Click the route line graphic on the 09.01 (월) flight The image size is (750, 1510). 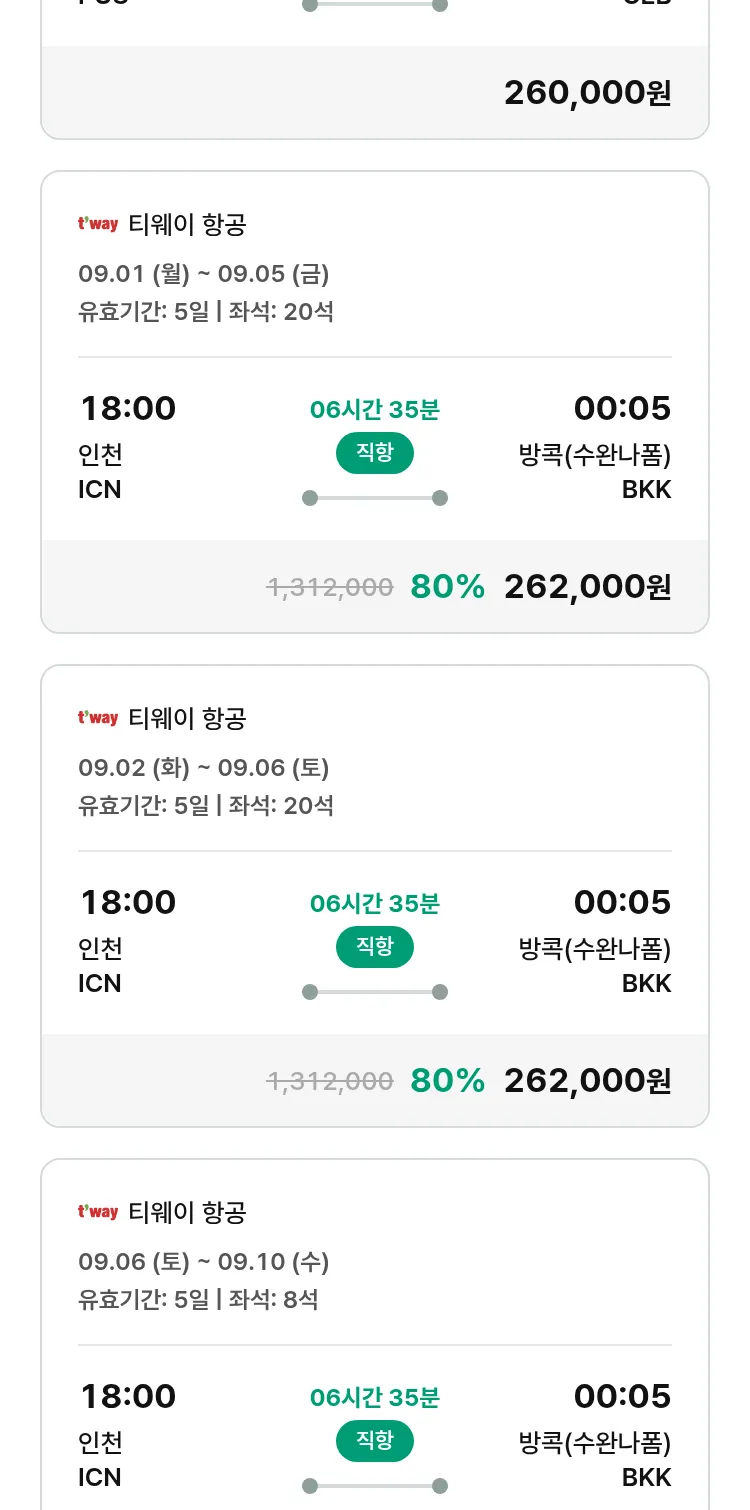tap(375, 498)
